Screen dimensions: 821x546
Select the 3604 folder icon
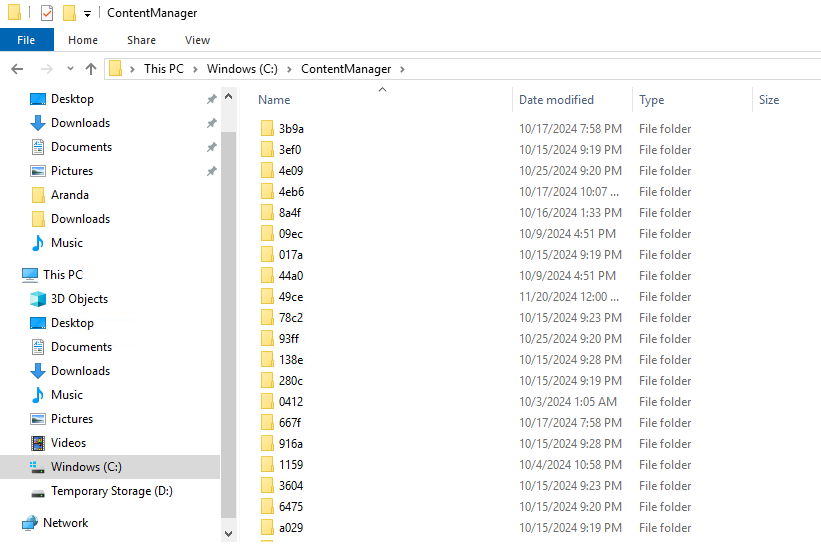(267, 485)
